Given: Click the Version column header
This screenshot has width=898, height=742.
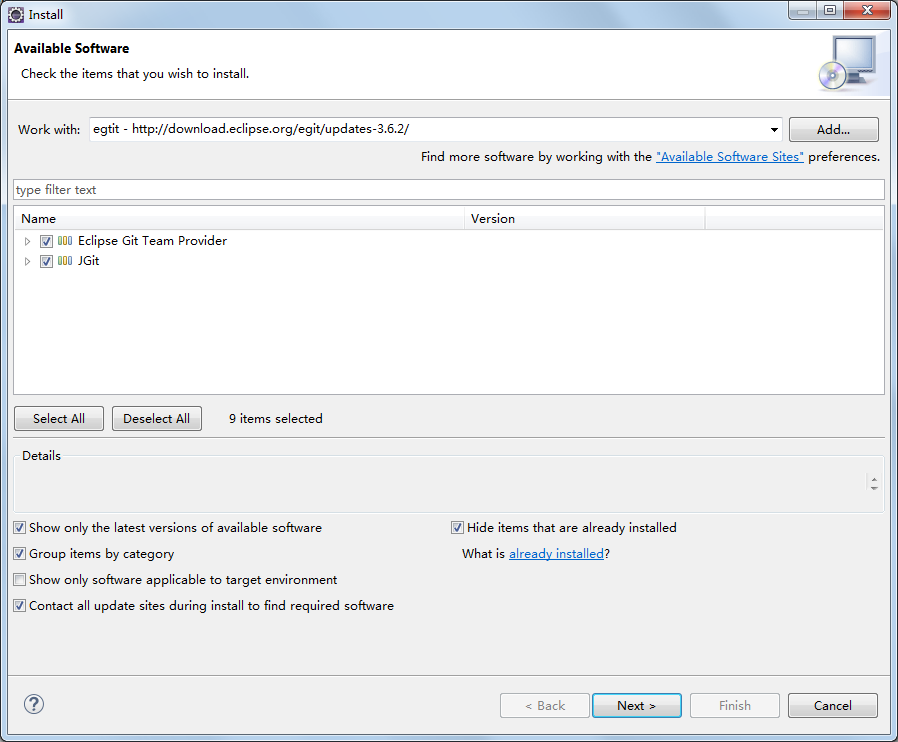Looking at the screenshot, I should pyautogui.click(x=585, y=219).
